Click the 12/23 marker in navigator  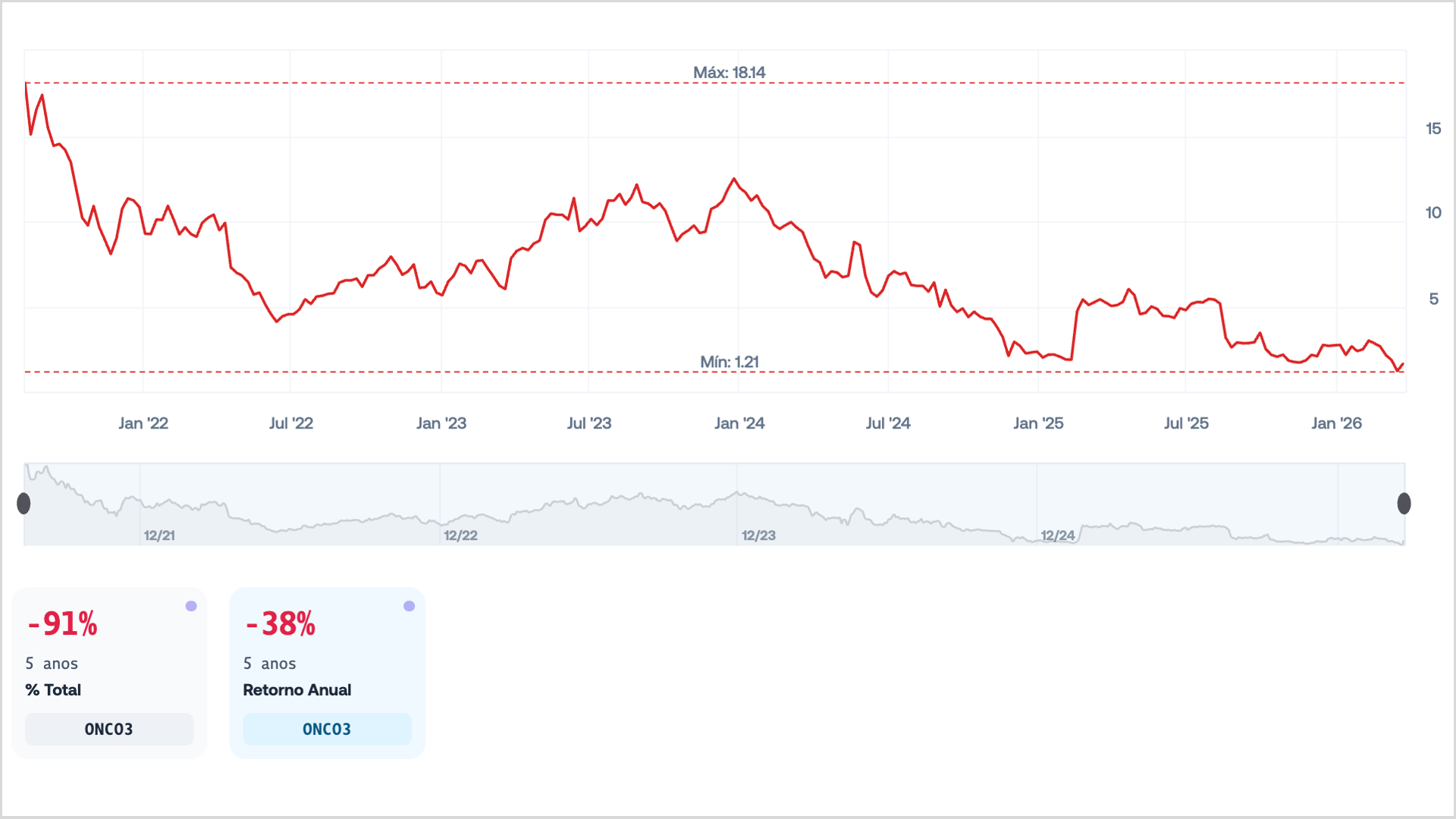point(758,535)
